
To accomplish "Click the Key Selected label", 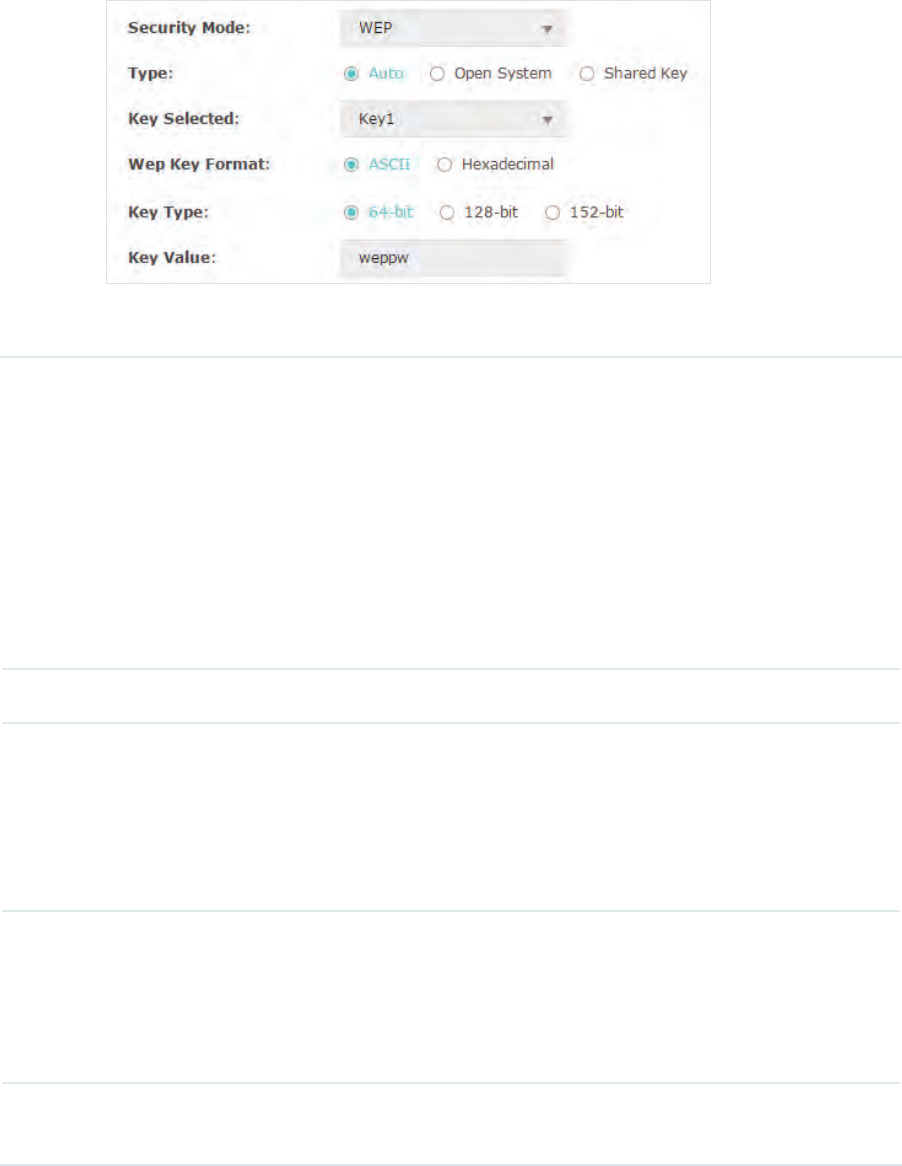I will tap(184, 119).
